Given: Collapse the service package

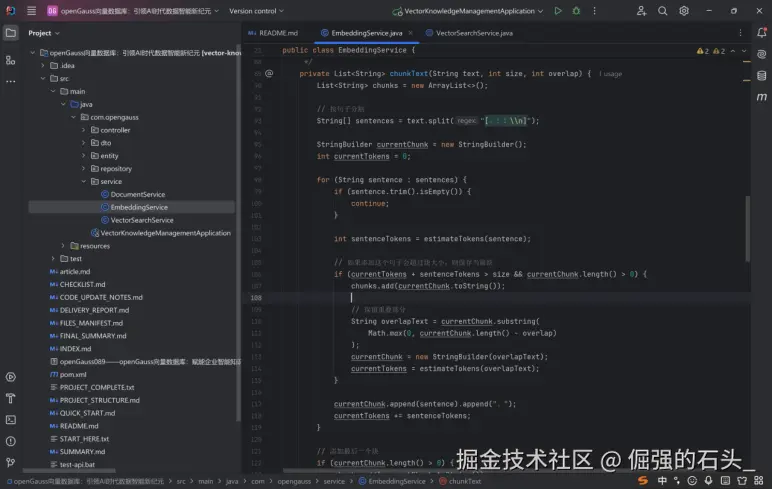Looking at the screenshot, I should [84, 181].
